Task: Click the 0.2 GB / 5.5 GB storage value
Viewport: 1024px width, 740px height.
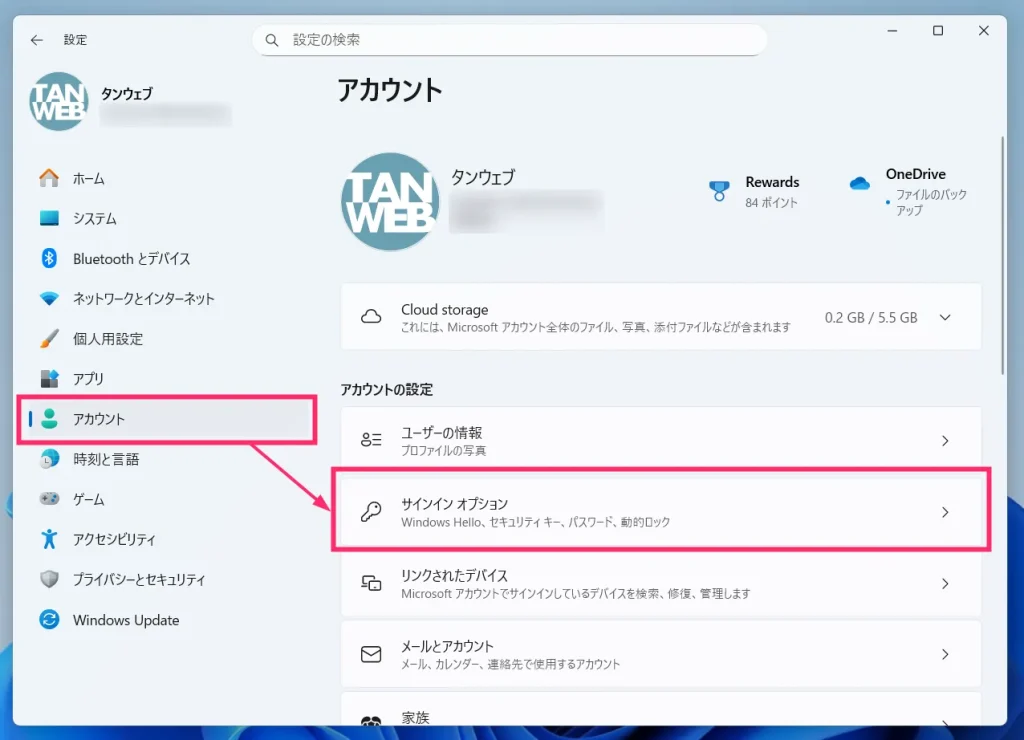Action: point(871,317)
